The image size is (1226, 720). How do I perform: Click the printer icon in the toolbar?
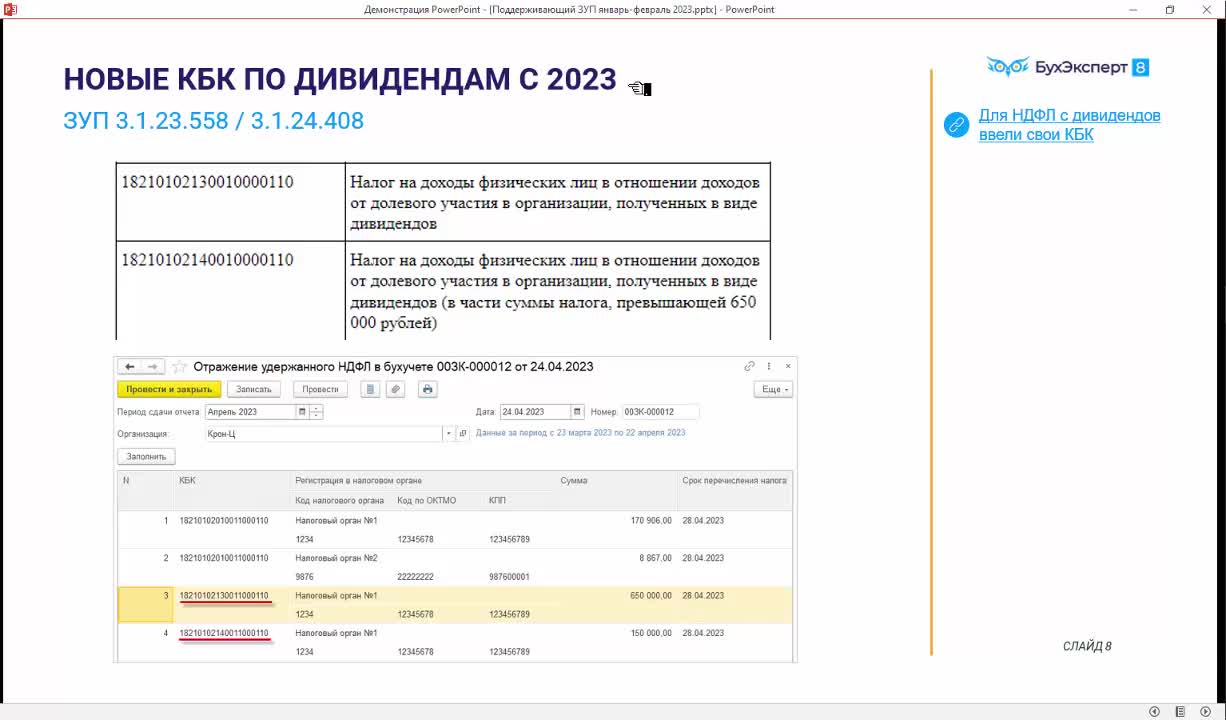coord(428,389)
